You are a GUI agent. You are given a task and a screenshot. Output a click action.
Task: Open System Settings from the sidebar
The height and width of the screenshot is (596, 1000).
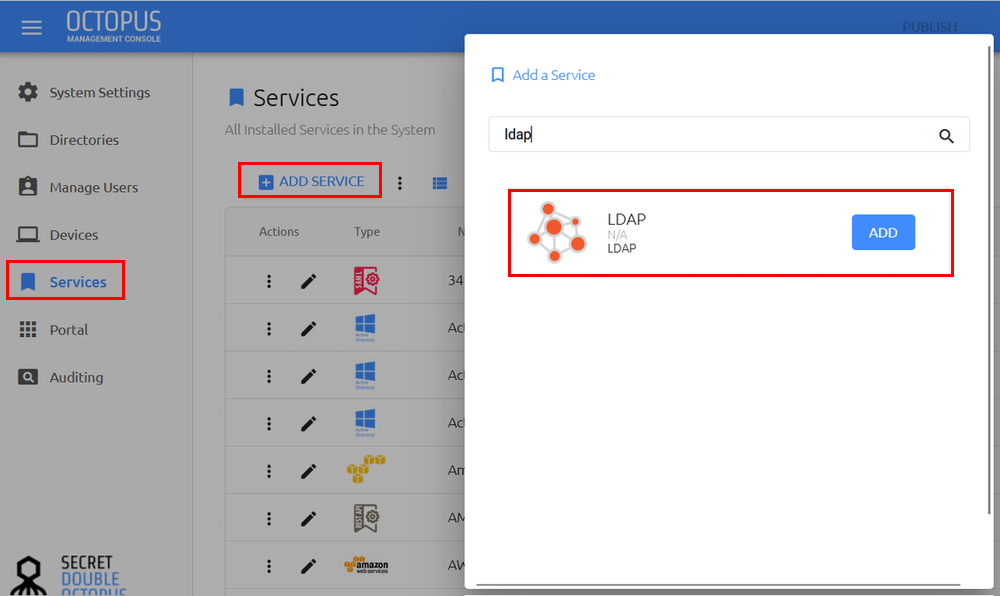pyautogui.click(x=84, y=92)
